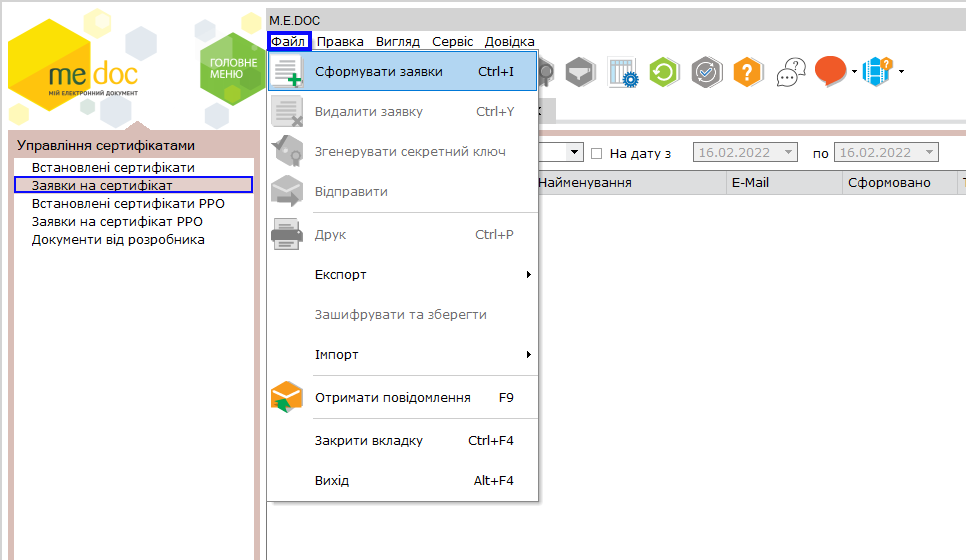Click the Сформовано column header
Viewport: 966px width, 560px height.
point(899,183)
